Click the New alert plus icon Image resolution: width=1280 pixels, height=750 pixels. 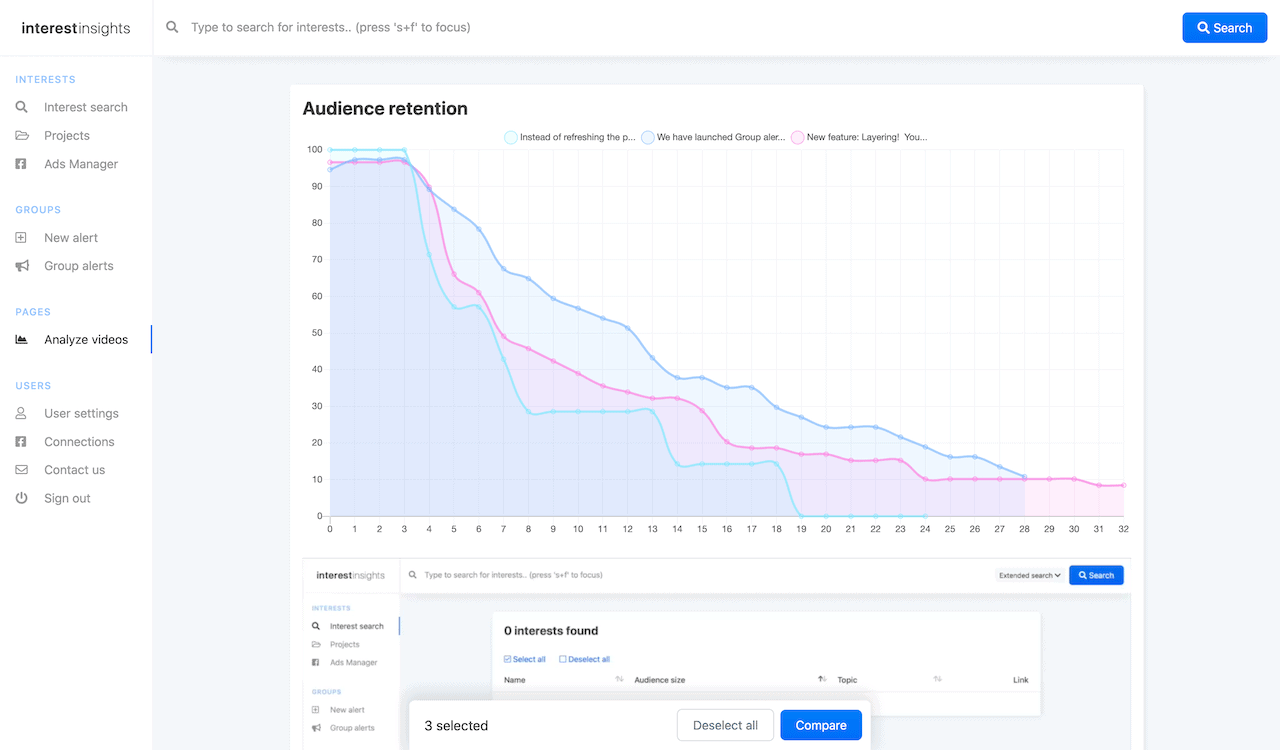point(21,237)
